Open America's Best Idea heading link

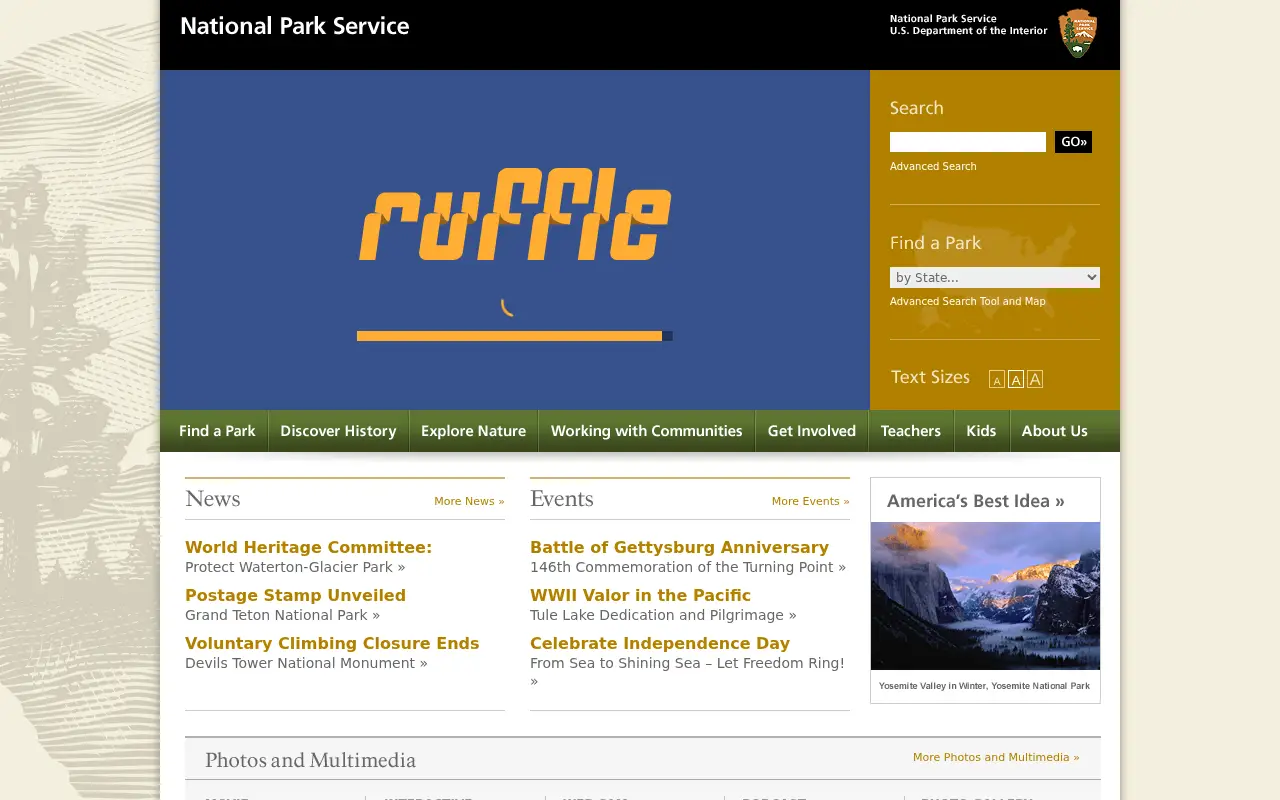point(976,501)
